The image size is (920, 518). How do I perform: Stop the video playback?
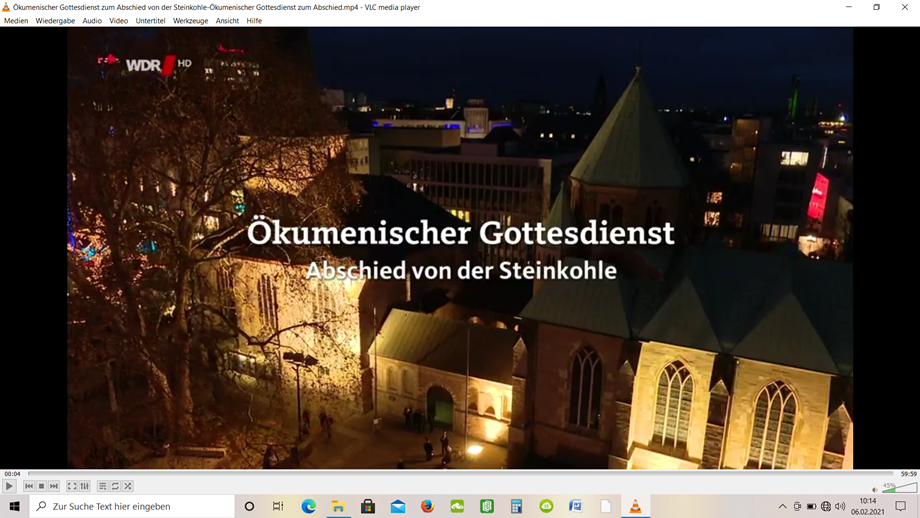[x=41, y=486]
